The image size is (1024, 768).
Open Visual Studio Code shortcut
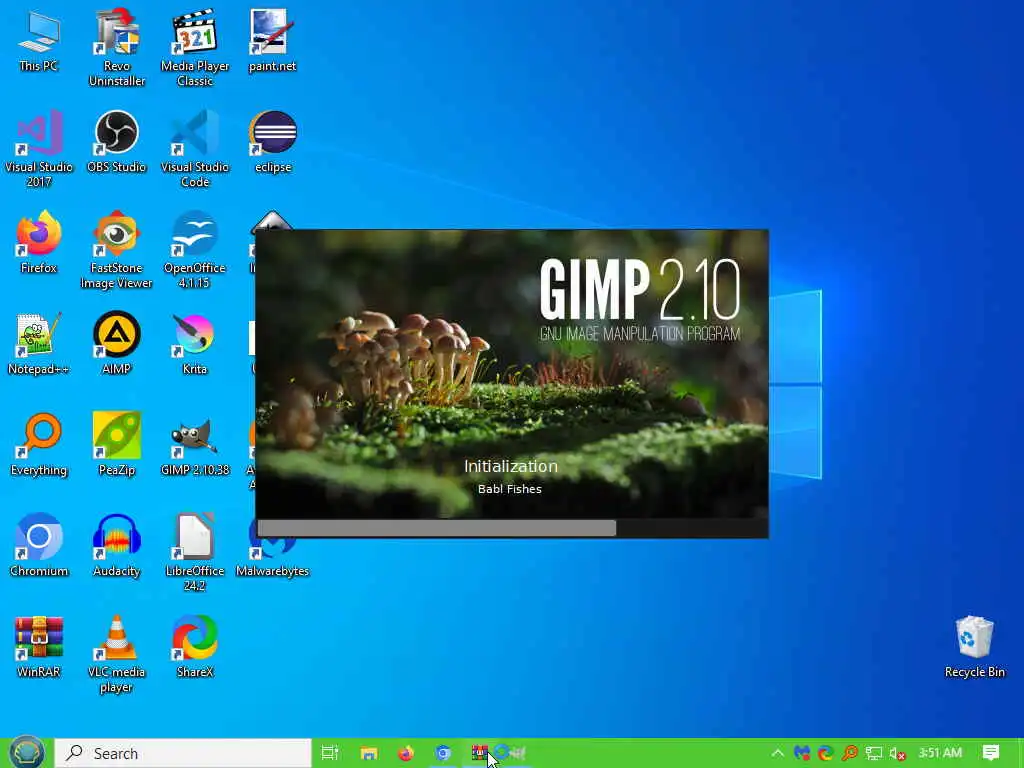coord(195,149)
